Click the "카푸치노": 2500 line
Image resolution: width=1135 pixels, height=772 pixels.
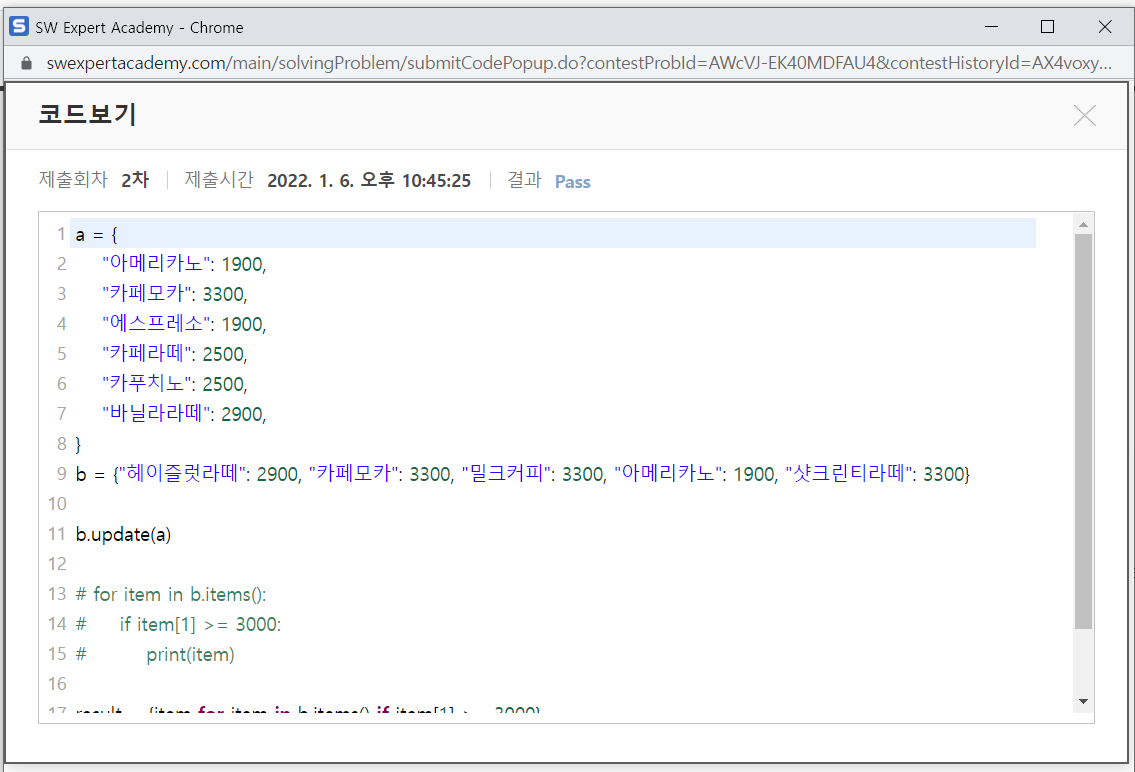pyautogui.click(x=174, y=383)
